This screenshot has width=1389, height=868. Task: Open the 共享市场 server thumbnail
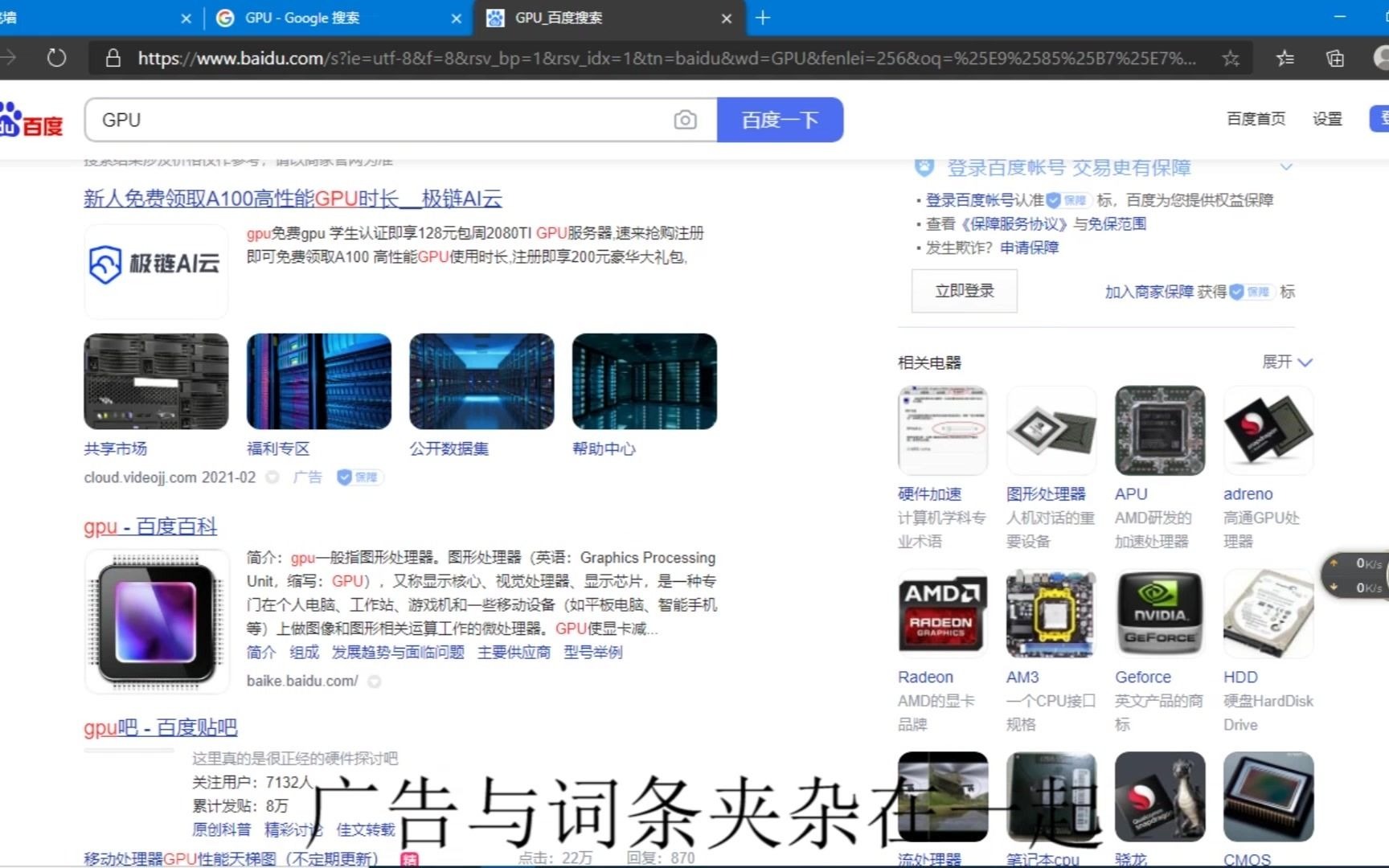[x=156, y=381]
